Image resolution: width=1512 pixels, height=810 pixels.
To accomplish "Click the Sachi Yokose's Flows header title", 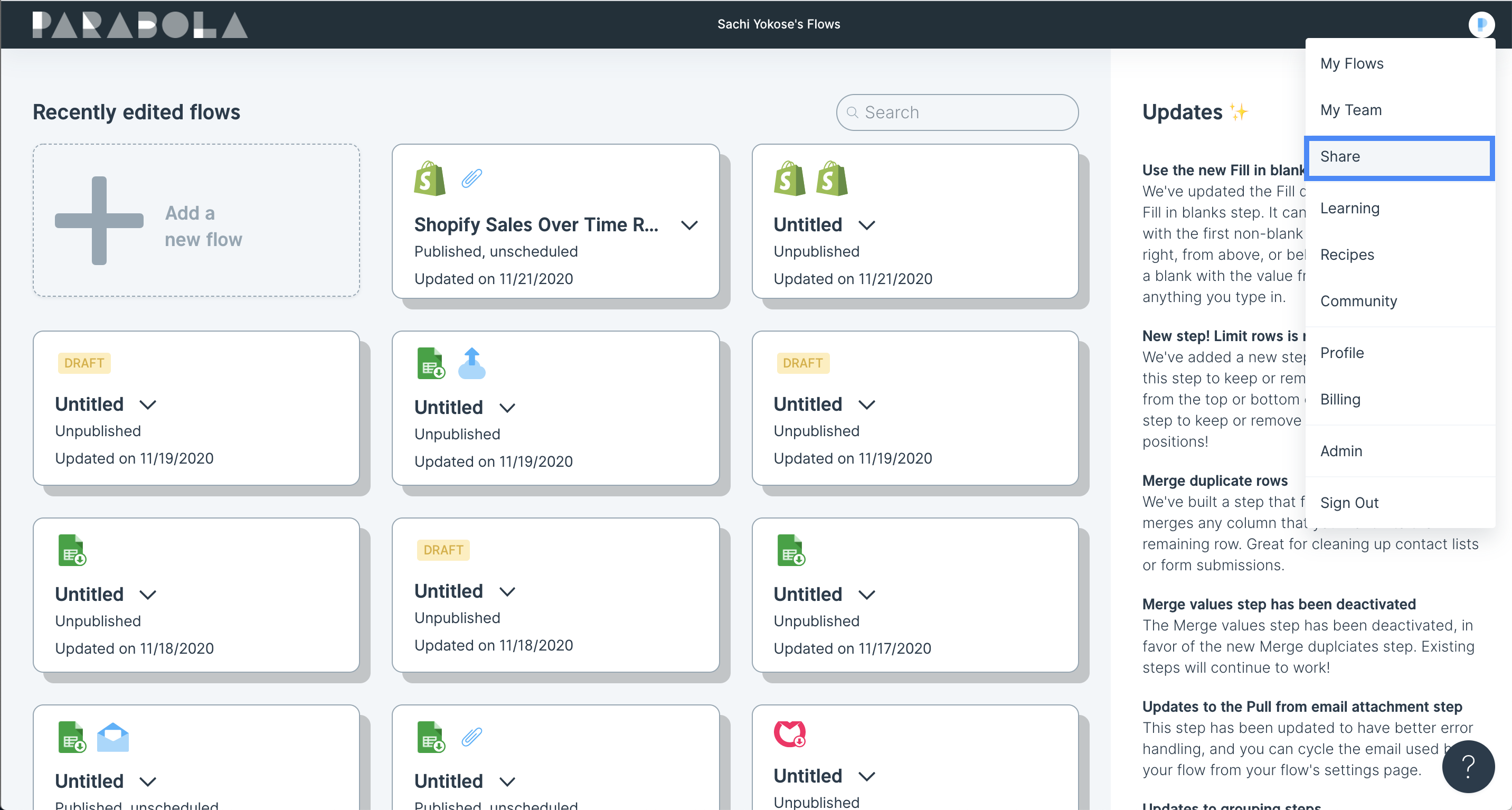I will pyautogui.click(x=778, y=24).
